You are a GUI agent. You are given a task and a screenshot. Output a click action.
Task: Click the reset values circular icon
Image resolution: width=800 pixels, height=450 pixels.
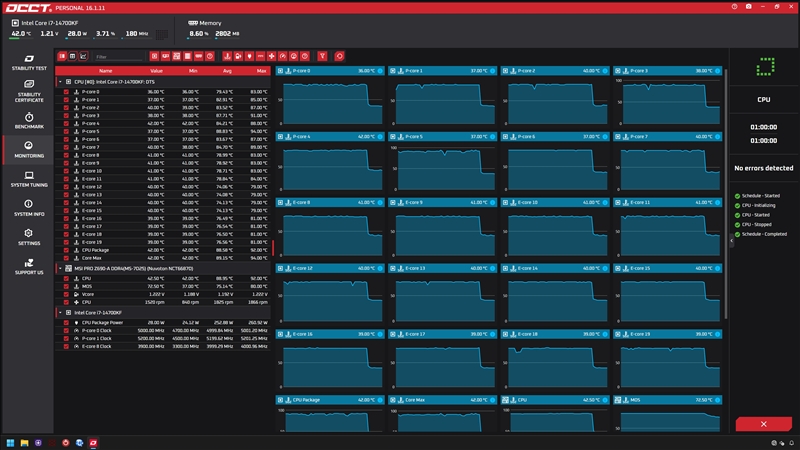point(339,56)
